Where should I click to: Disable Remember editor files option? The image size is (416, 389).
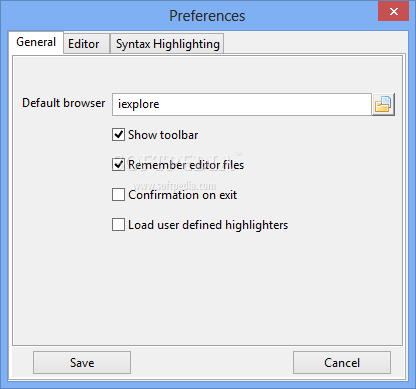(x=118, y=165)
